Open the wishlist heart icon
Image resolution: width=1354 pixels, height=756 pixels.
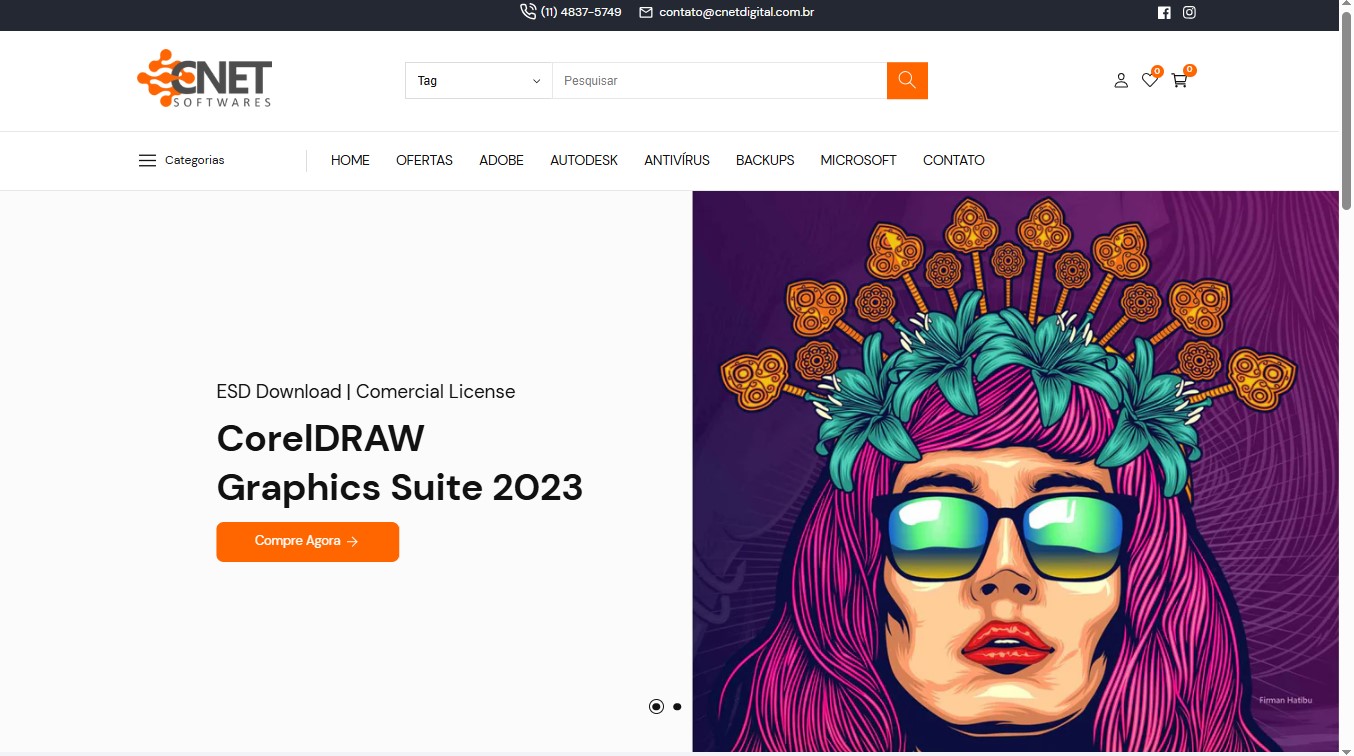1150,80
